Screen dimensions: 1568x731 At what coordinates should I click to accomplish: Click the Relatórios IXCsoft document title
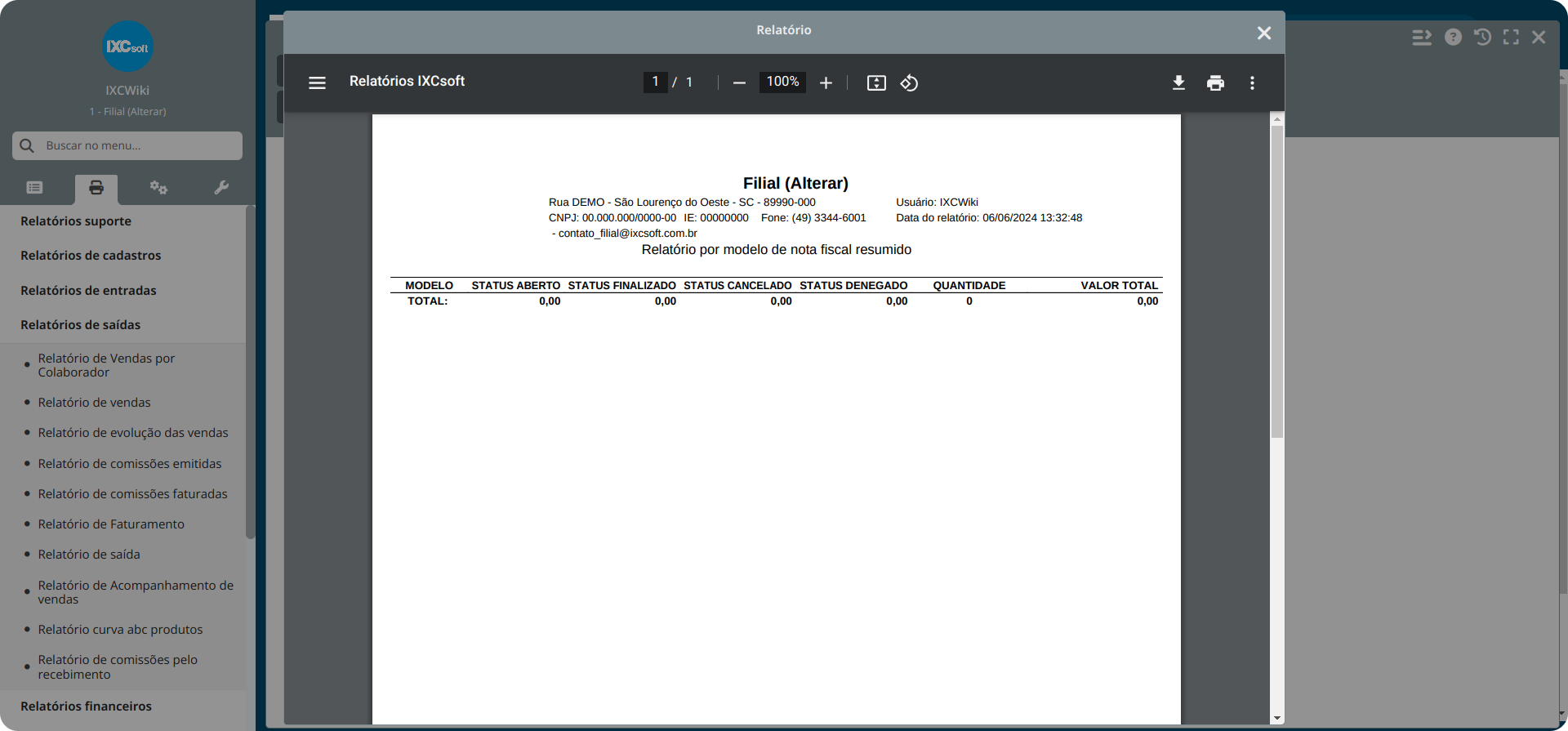tap(407, 82)
